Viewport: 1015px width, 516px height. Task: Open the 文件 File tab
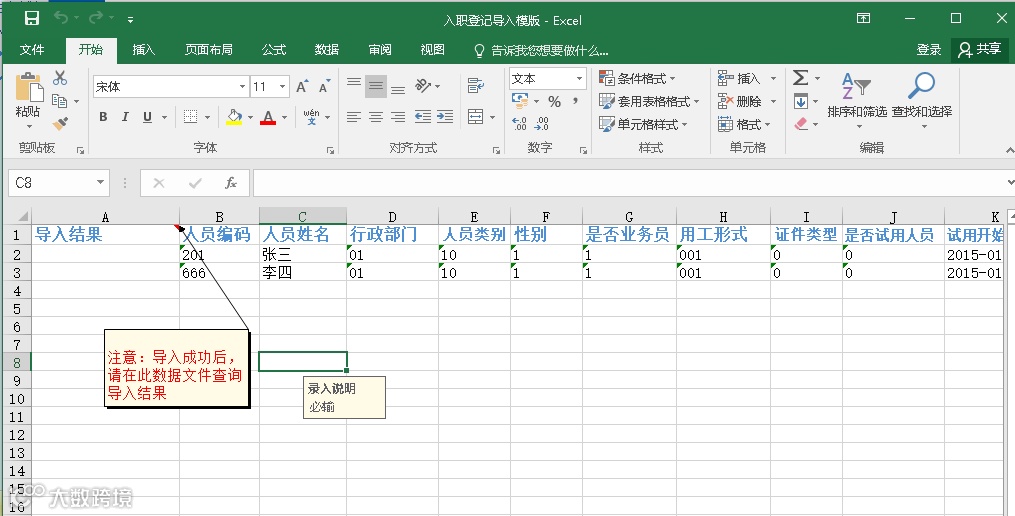pos(32,50)
